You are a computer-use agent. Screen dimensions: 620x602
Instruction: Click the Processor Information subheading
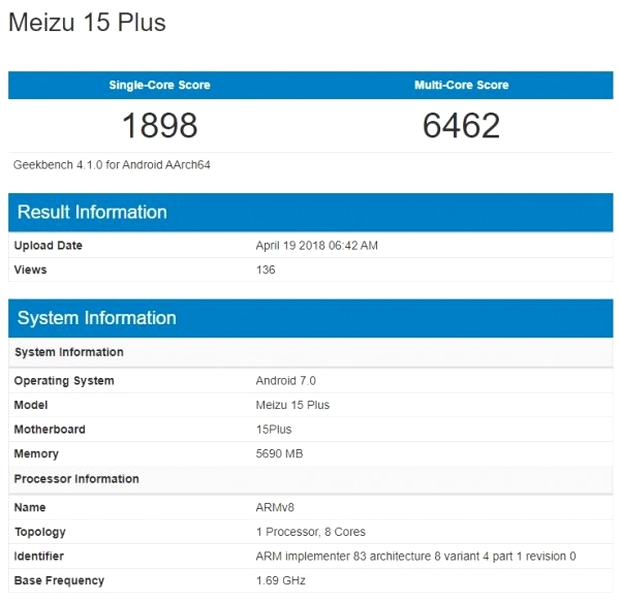77,479
